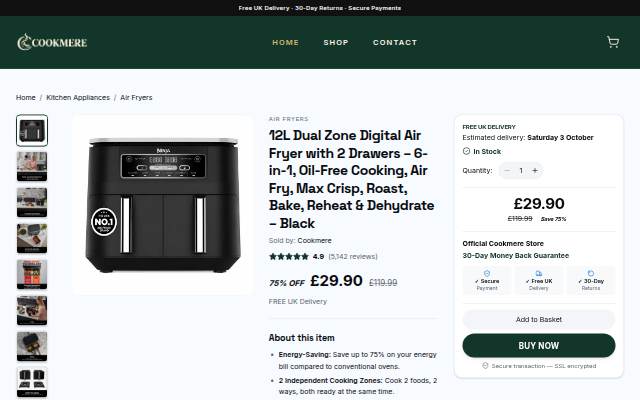
Task: Click the In Stock checkmark icon
Action: 466,151
